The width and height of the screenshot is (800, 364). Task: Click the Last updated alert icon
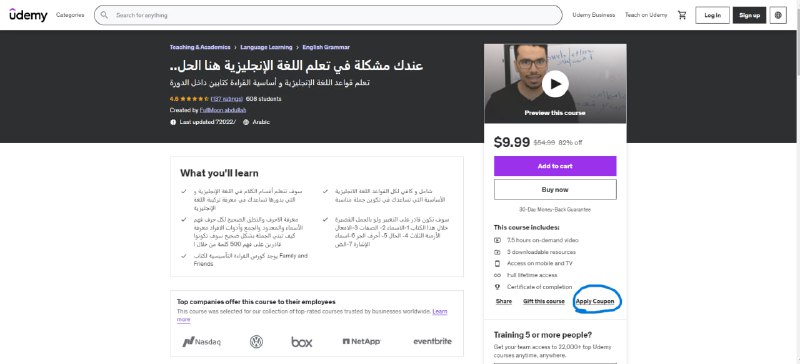pos(173,122)
